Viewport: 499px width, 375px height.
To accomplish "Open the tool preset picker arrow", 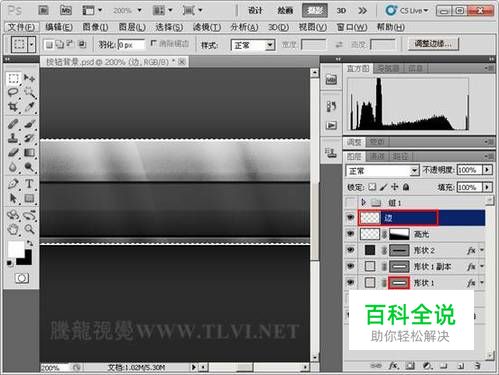I will pyautogui.click(x=32, y=44).
